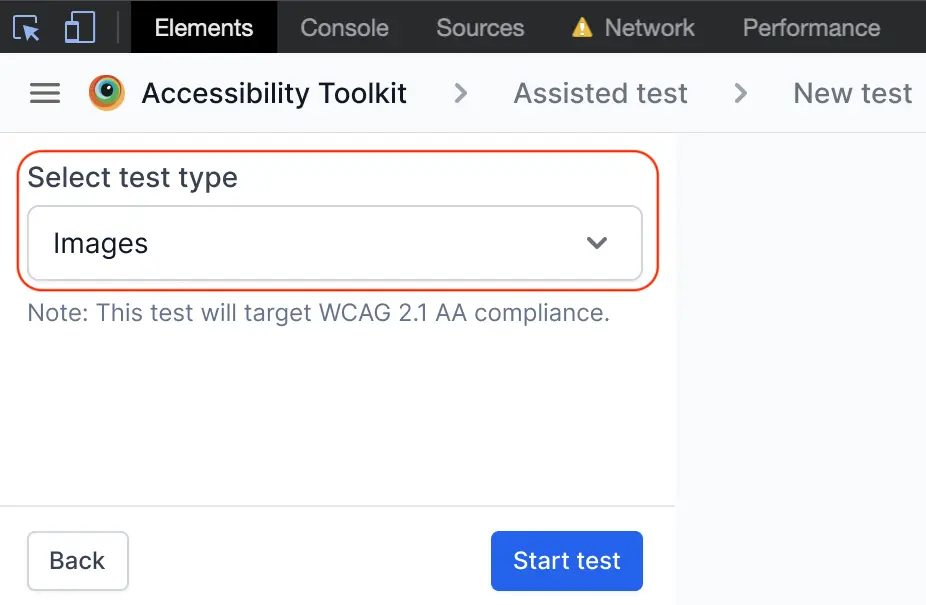This screenshot has width=926, height=605.
Task: Click the WCAG 2.1 AA note text
Action: 318,313
